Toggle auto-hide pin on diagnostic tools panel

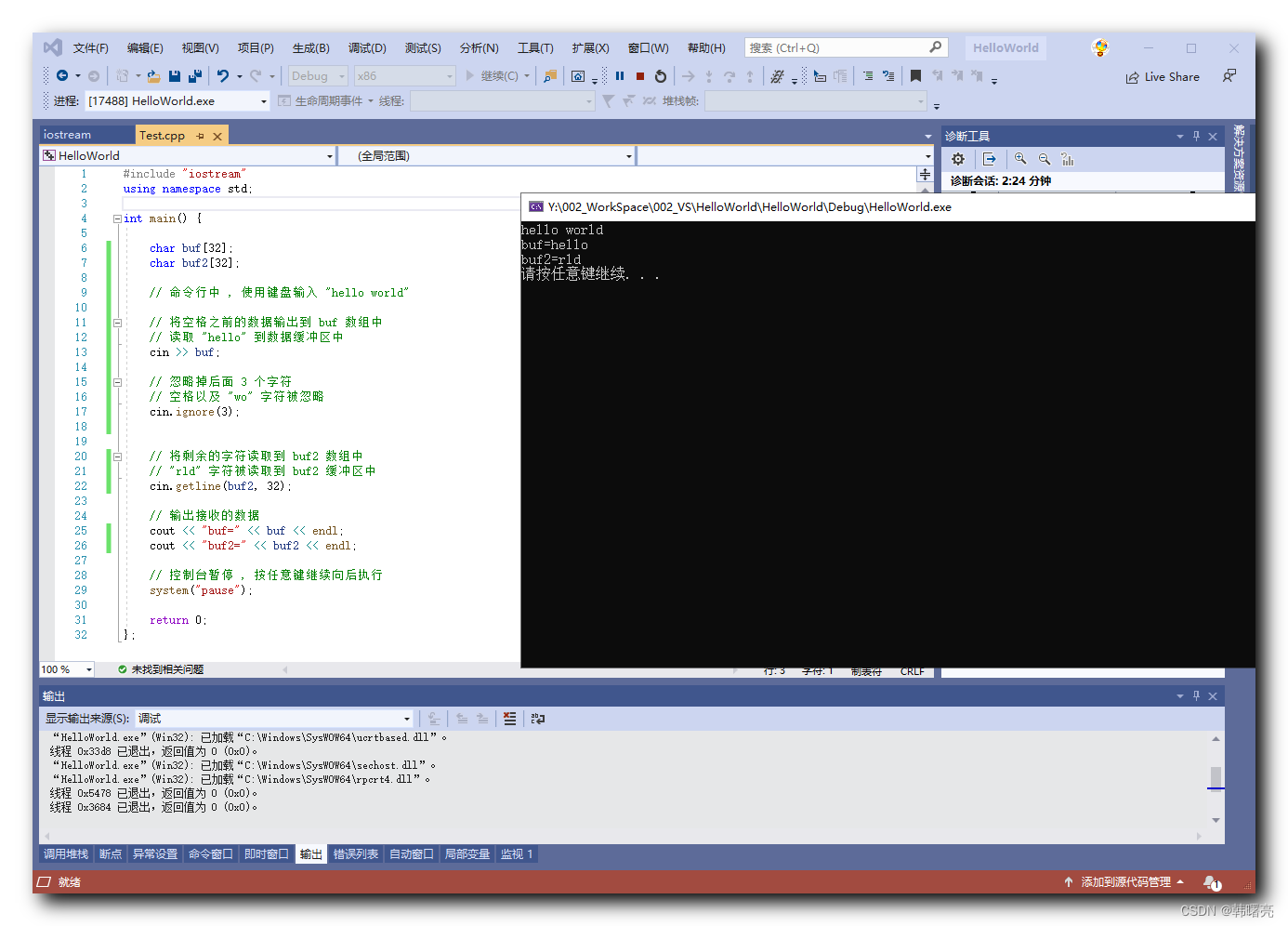click(1196, 136)
